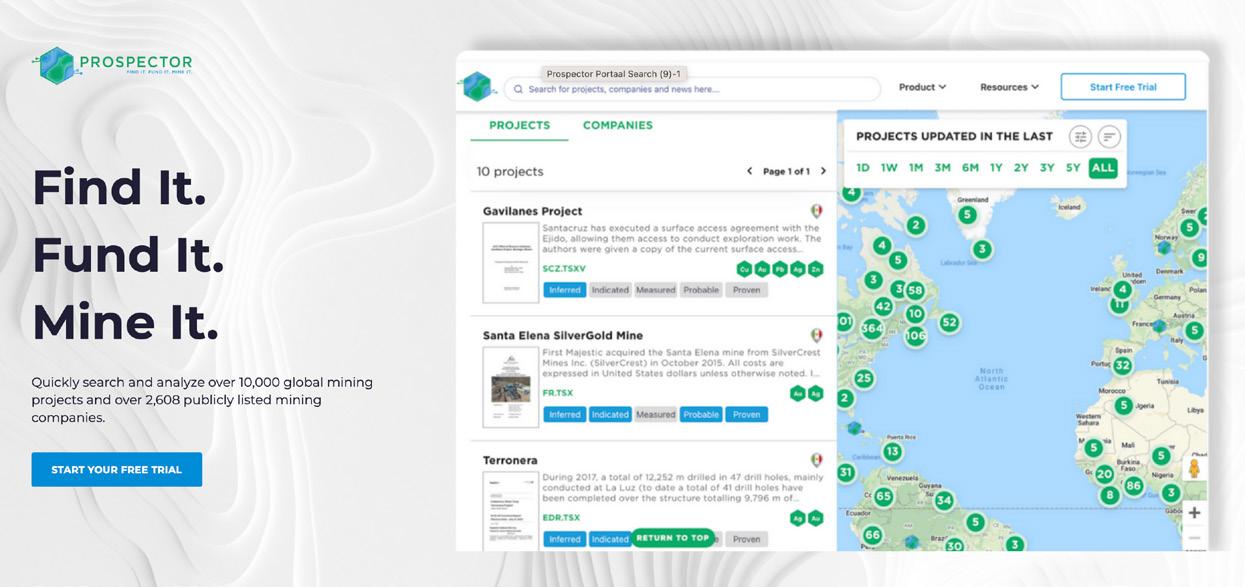Click the Au hexagon on Santa Elena SilverGold Mine

click(798, 393)
